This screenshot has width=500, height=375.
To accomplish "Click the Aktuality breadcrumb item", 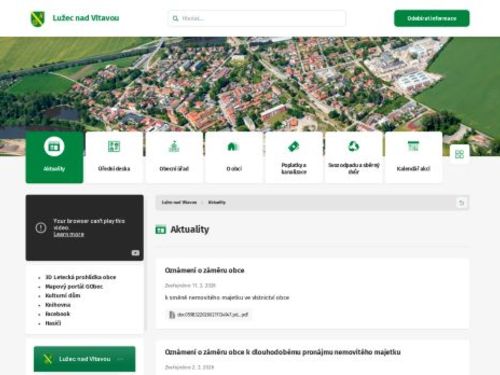I will (217, 202).
